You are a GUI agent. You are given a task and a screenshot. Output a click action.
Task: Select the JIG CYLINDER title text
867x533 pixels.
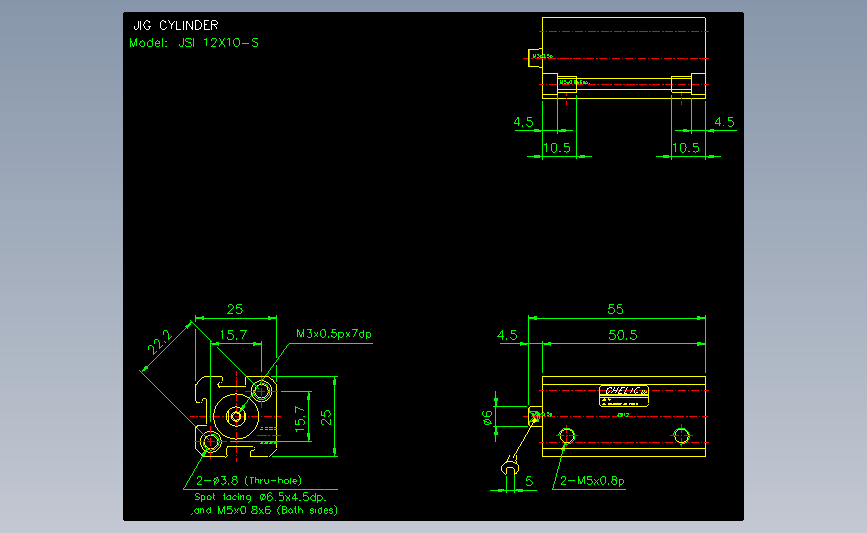(x=176, y=25)
